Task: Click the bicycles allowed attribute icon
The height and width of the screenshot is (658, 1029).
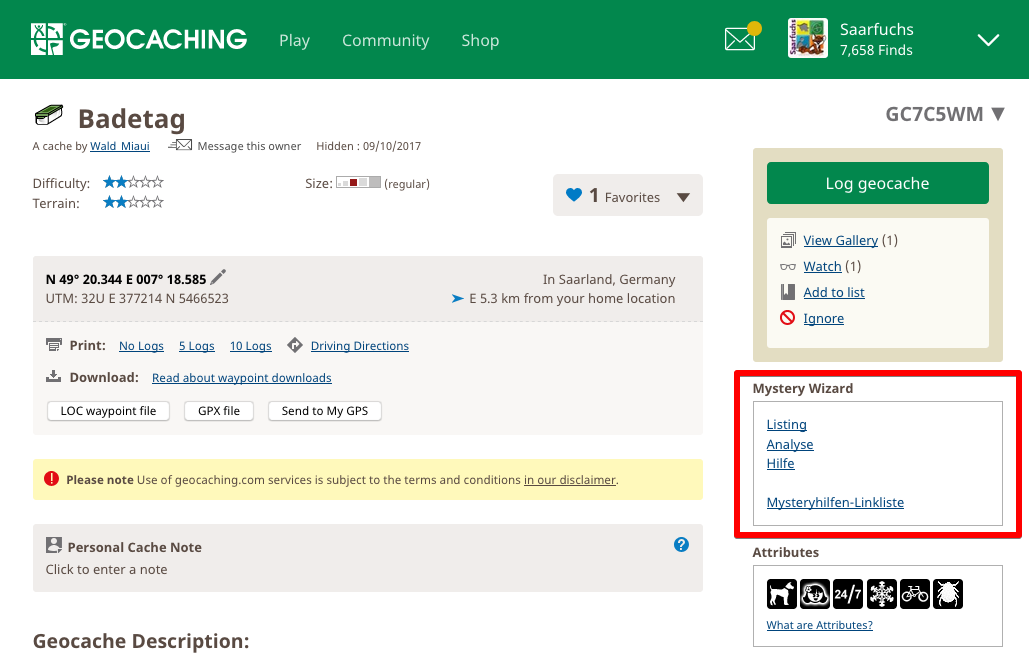Action: [x=915, y=594]
